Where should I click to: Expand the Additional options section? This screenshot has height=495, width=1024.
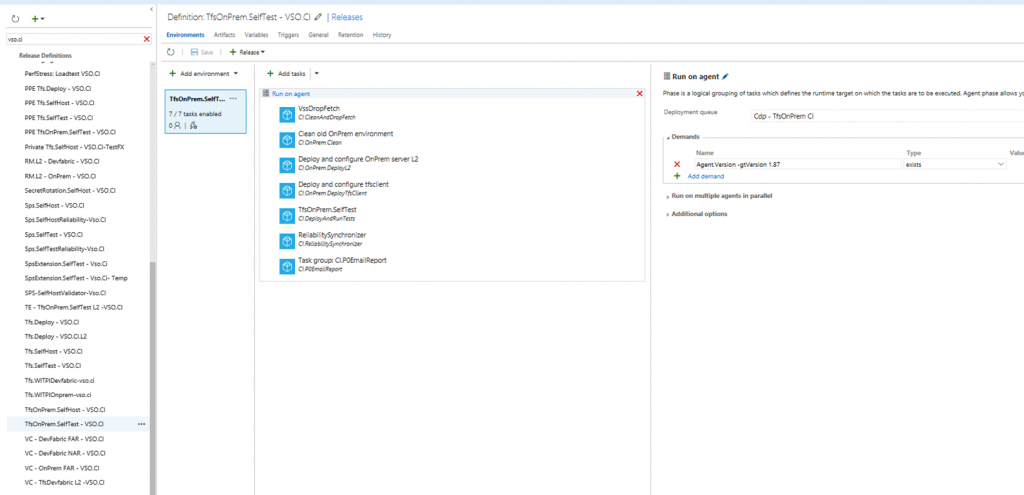pos(699,214)
